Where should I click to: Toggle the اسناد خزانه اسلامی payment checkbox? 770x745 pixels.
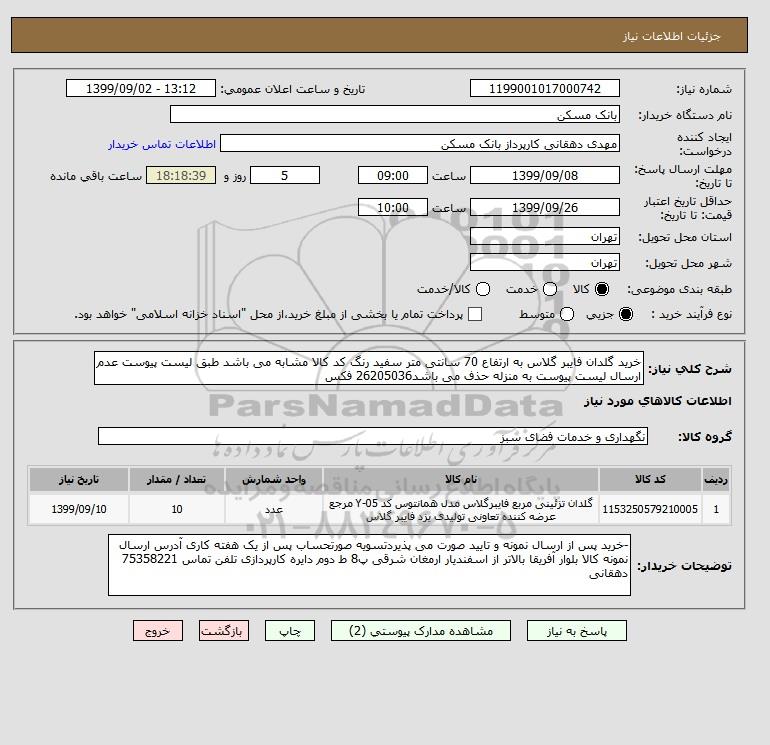click(x=475, y=314)
